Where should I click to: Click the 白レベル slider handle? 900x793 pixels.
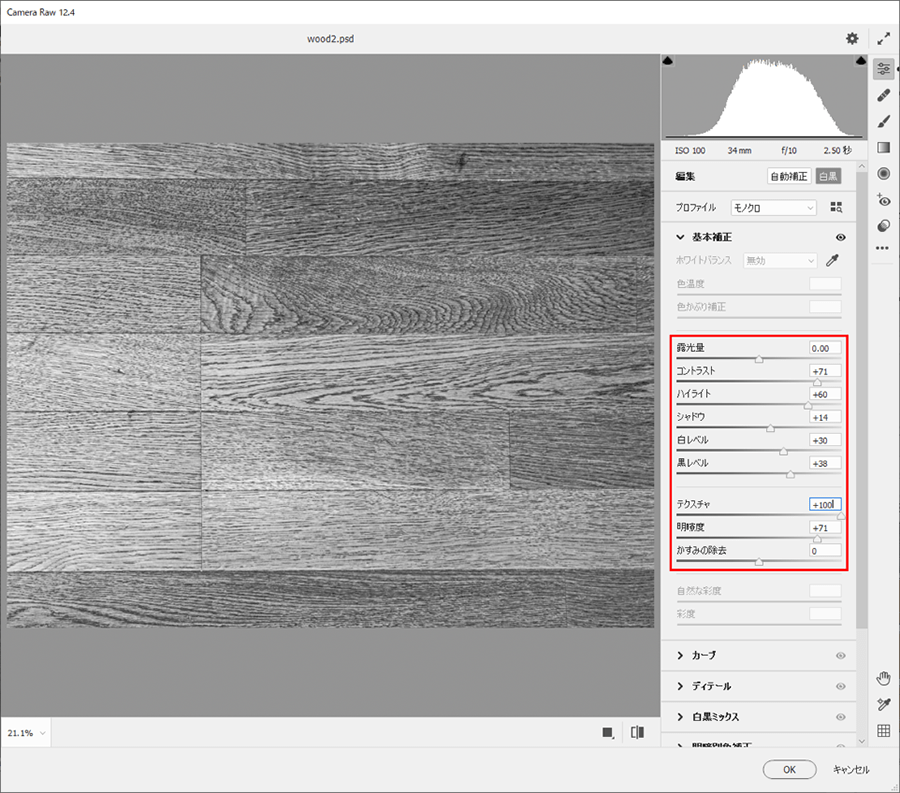[783, 452]
